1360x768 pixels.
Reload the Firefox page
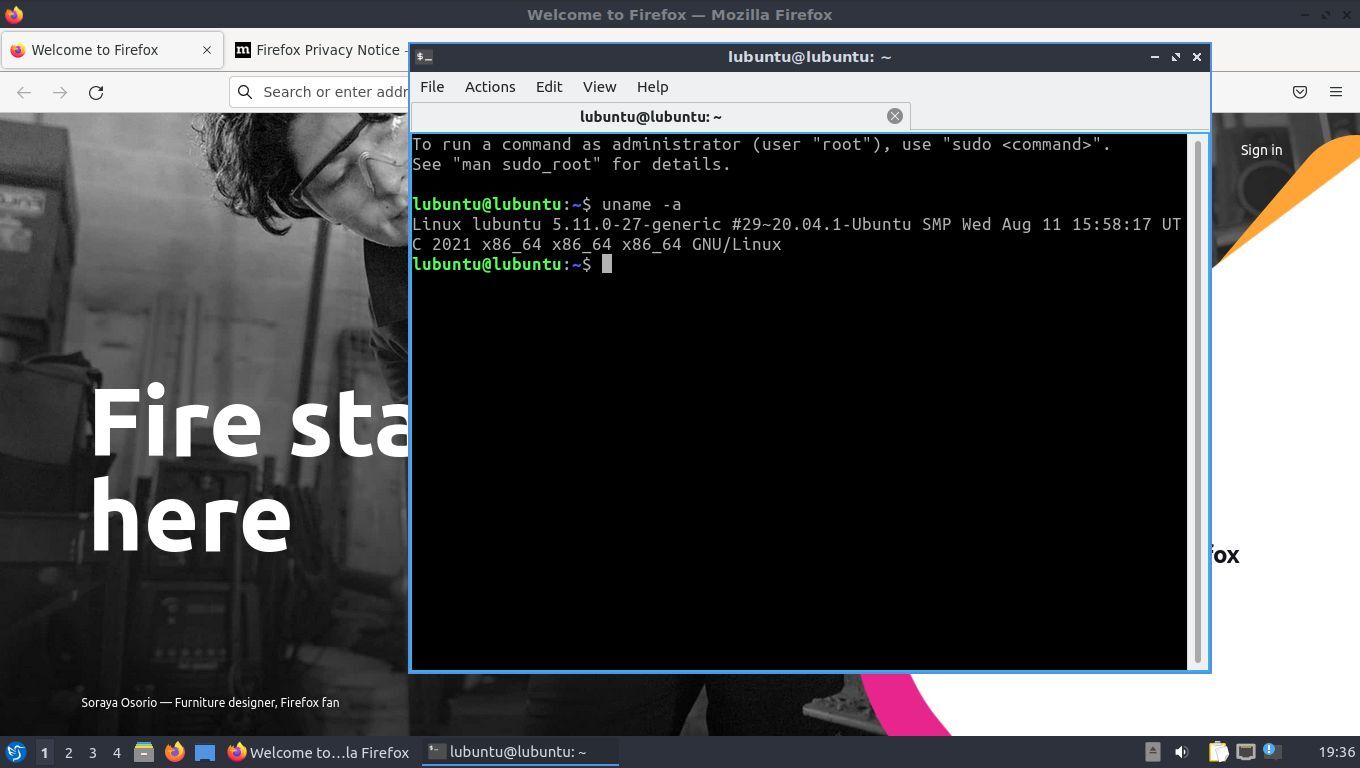pyautogui.click(x=96, y=92)
